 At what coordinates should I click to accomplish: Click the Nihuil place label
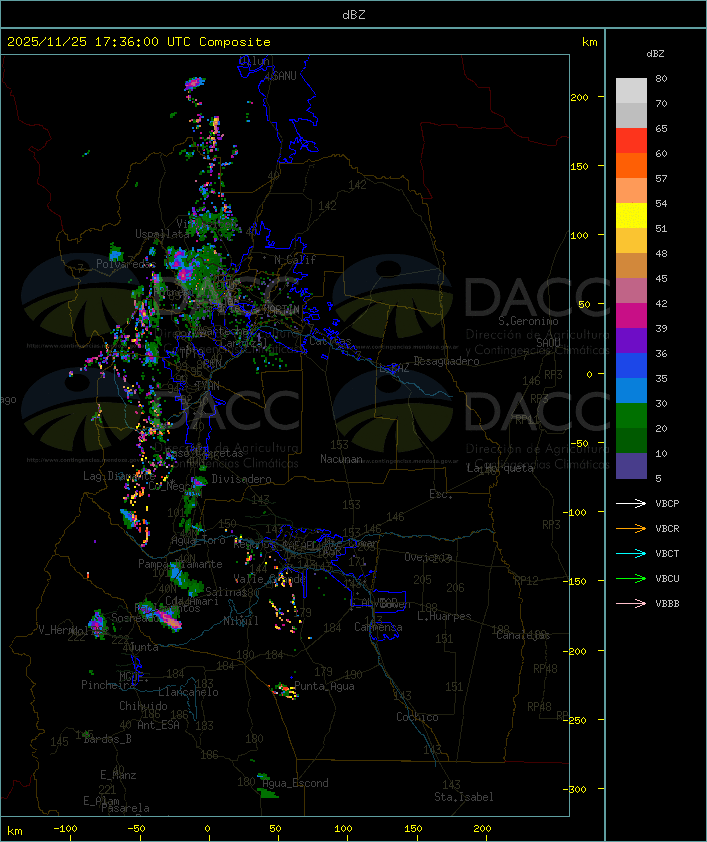(x=241, y=621)
